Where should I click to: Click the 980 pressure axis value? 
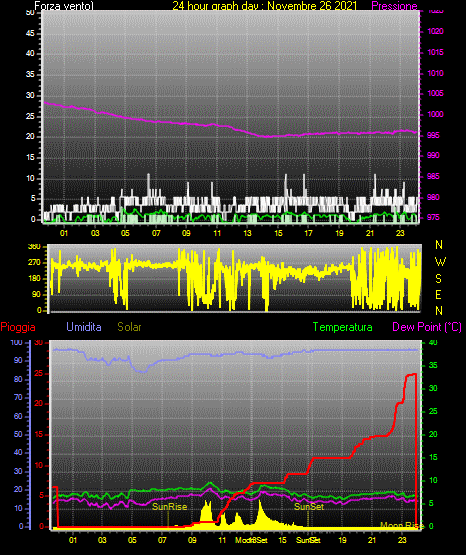pos(433,197)
